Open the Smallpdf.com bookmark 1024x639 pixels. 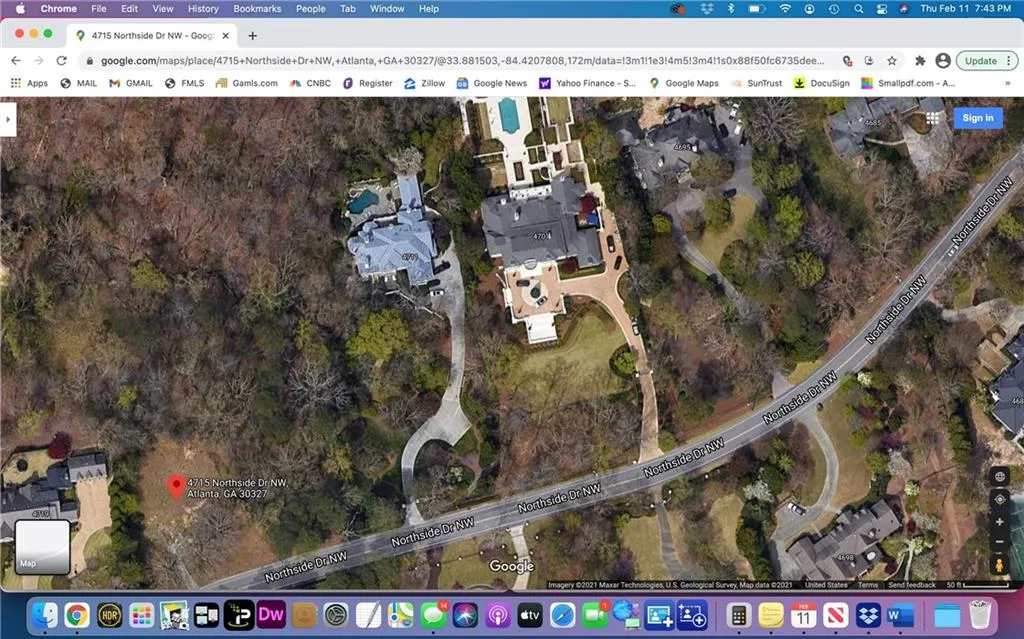pyautogui.click(x=908, y=83)
